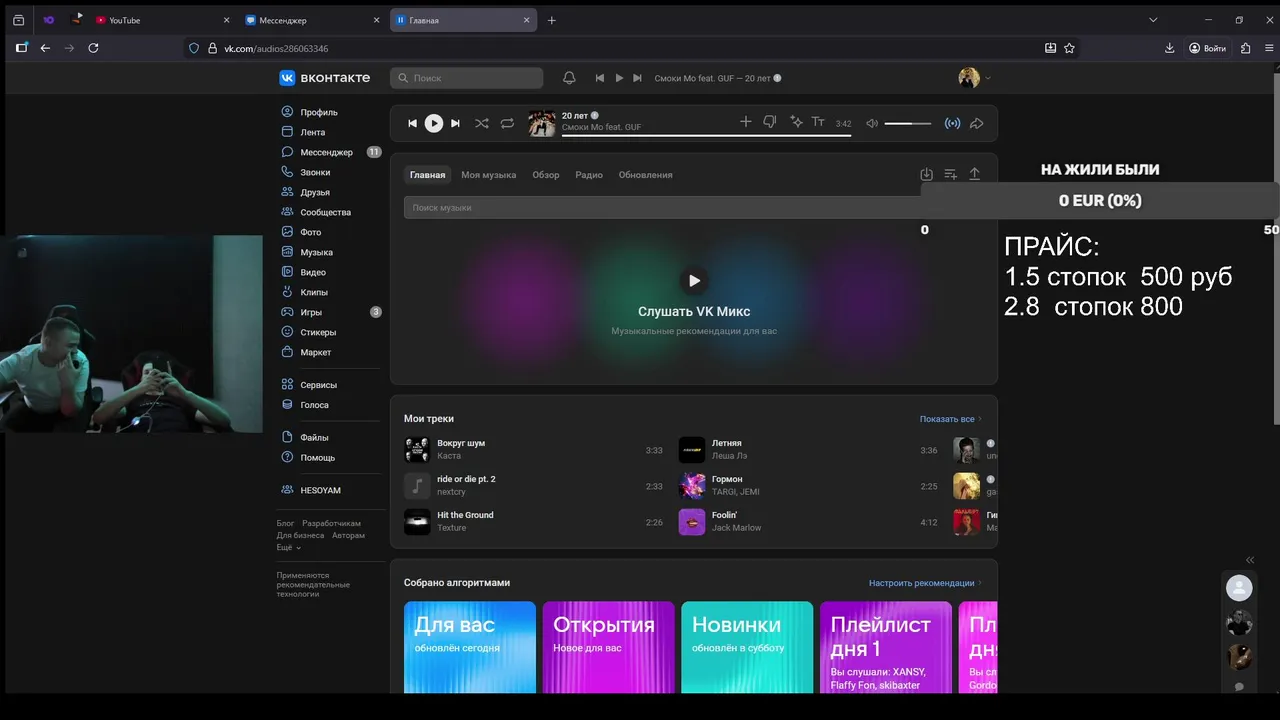Image resolution: width=1280 pixels, height=720 pixels.
Task: Click the player volume slider
Action: 908,123
